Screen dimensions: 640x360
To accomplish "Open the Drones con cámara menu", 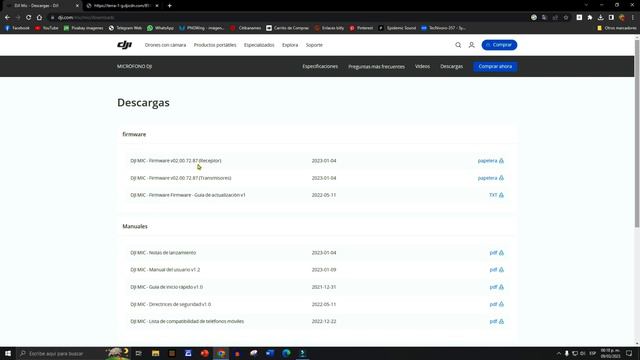I will 165,45.
